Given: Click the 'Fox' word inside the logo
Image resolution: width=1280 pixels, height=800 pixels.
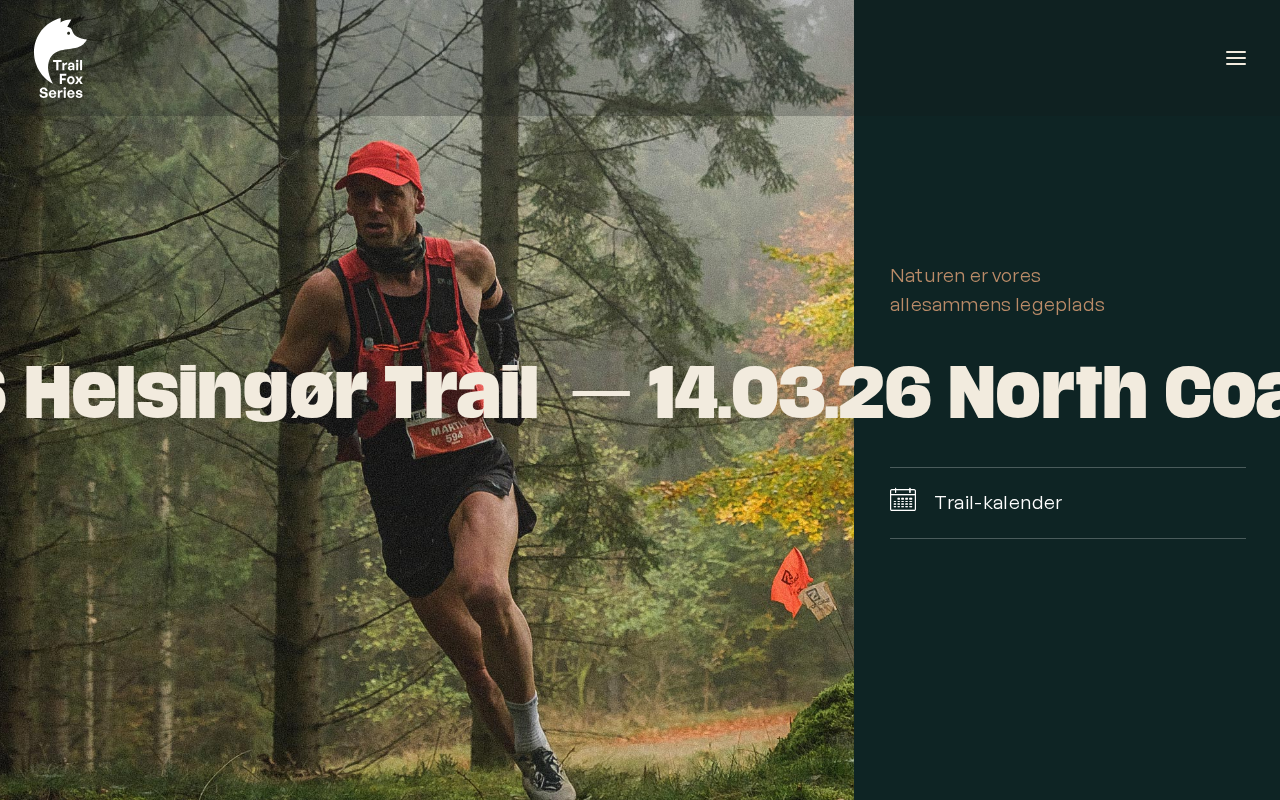Looking at the screenshot, I should [71, 78].
